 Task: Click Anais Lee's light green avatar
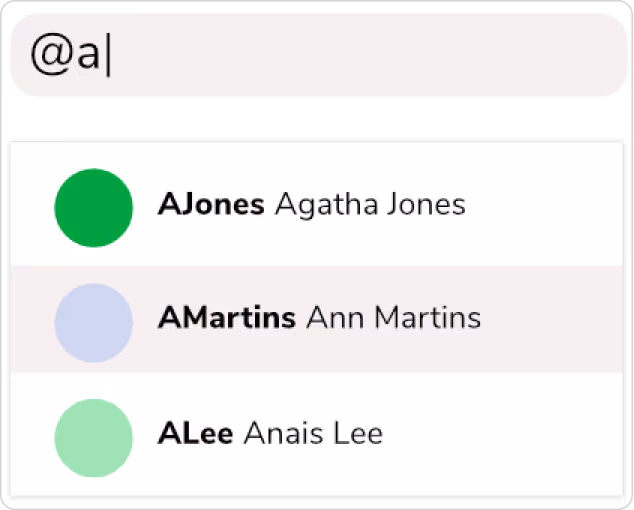[x=93, y=437]
